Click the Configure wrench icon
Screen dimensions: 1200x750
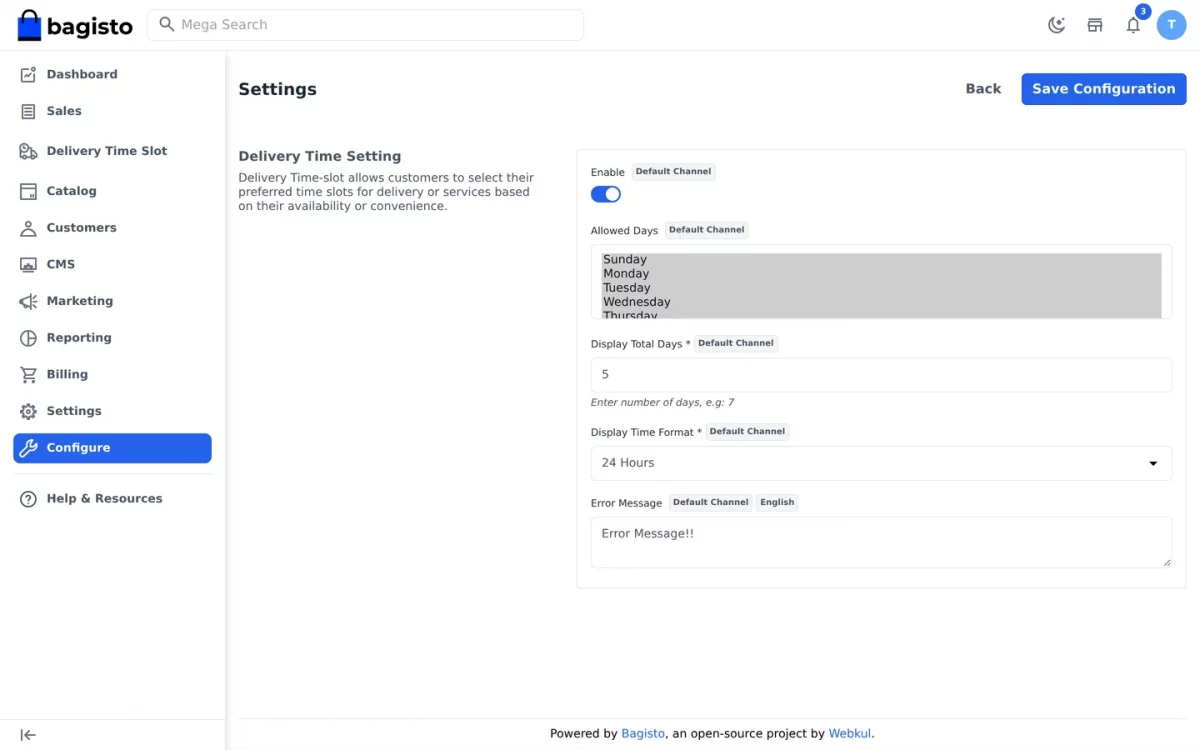coord(28,448)
